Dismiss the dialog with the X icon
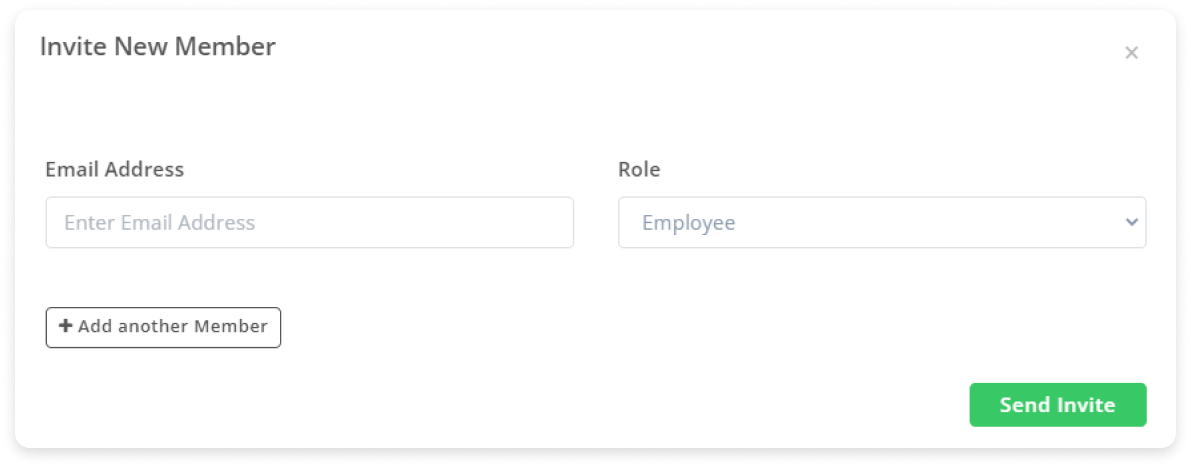Screen dimensions: 1191x468 point(1131,52)
